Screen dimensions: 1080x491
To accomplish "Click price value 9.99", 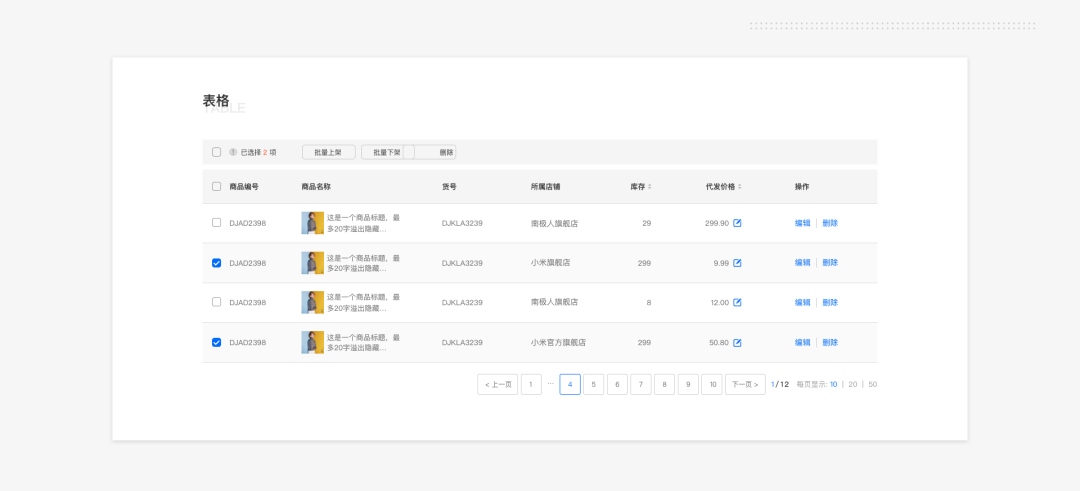I will 721,263.
